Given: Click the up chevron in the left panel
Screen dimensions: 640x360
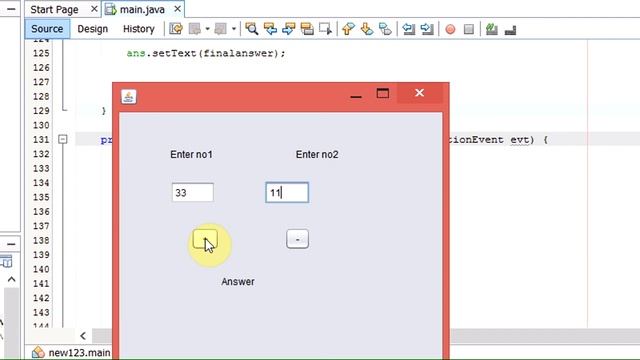Looking at the screenshot, I should [11, 280].
